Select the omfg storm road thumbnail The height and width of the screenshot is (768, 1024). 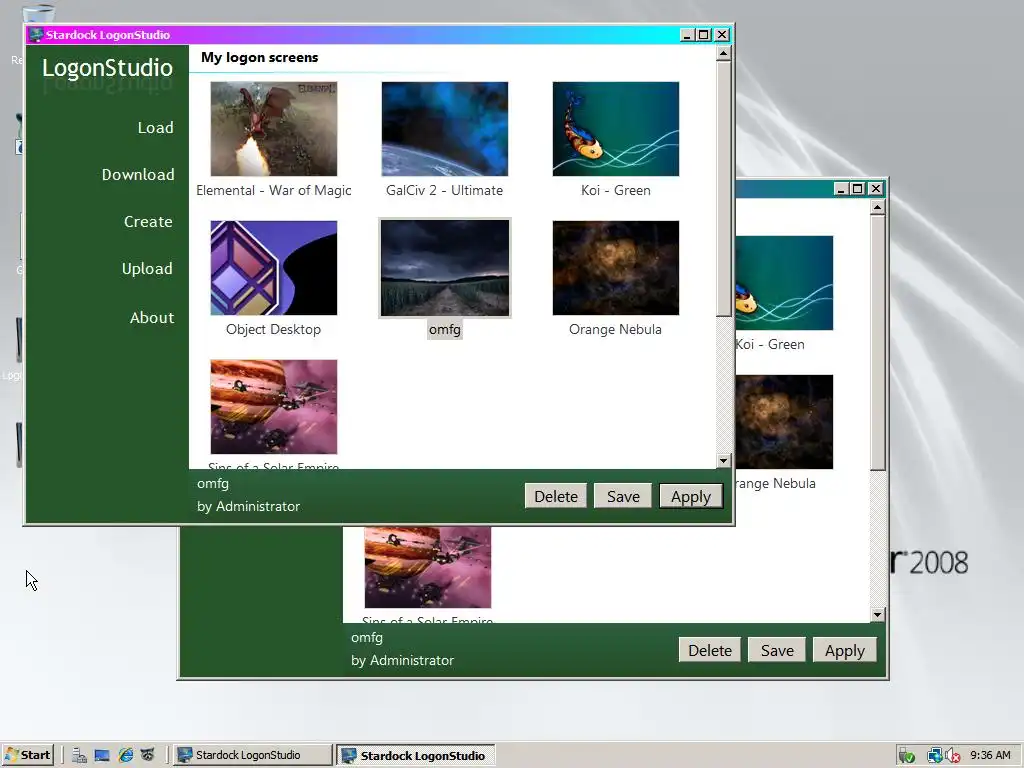coord(445,268)
